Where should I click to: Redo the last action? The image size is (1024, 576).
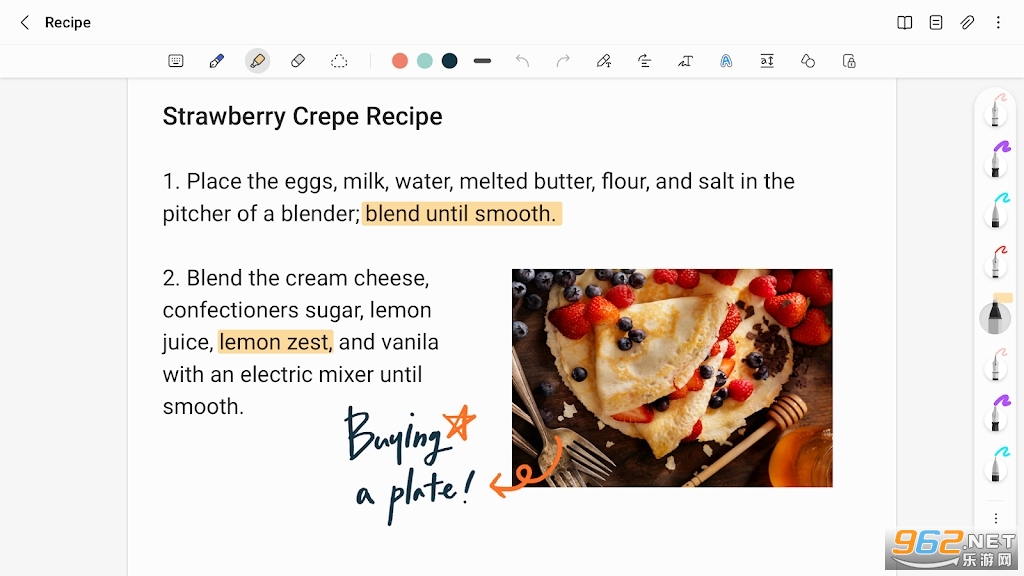(x=563, y=61)
